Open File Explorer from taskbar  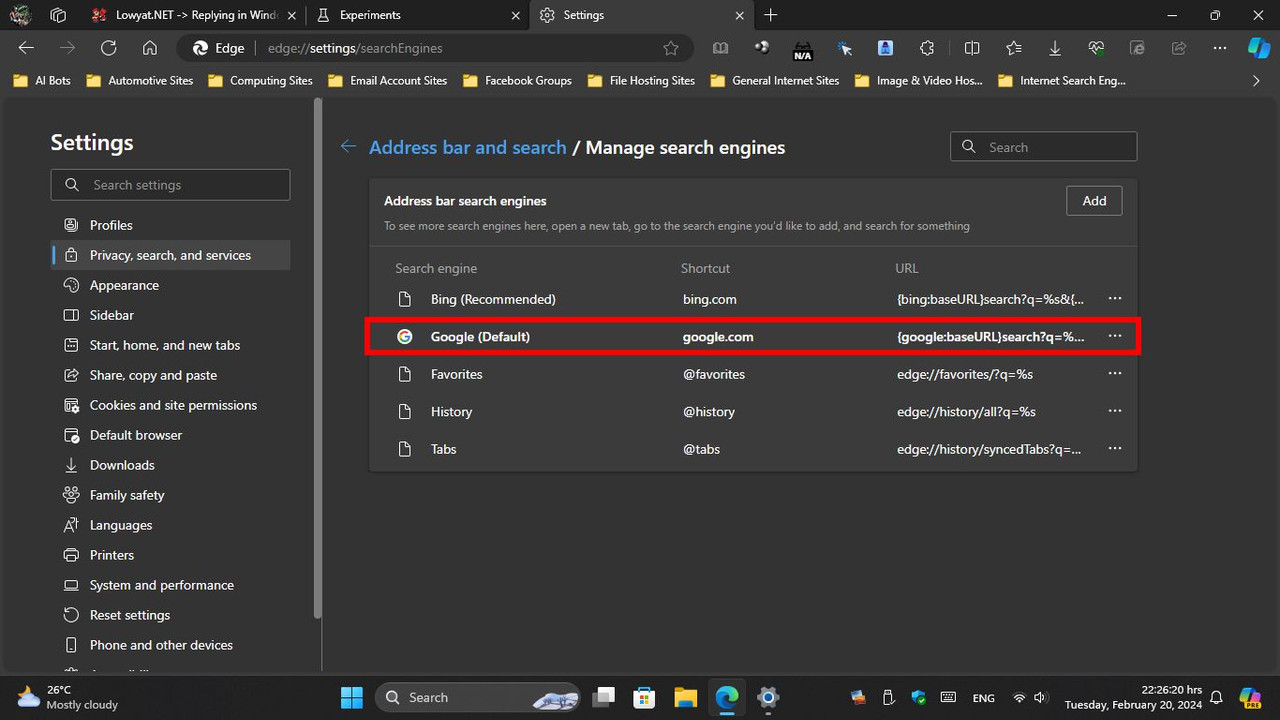[x=685, y=697]
